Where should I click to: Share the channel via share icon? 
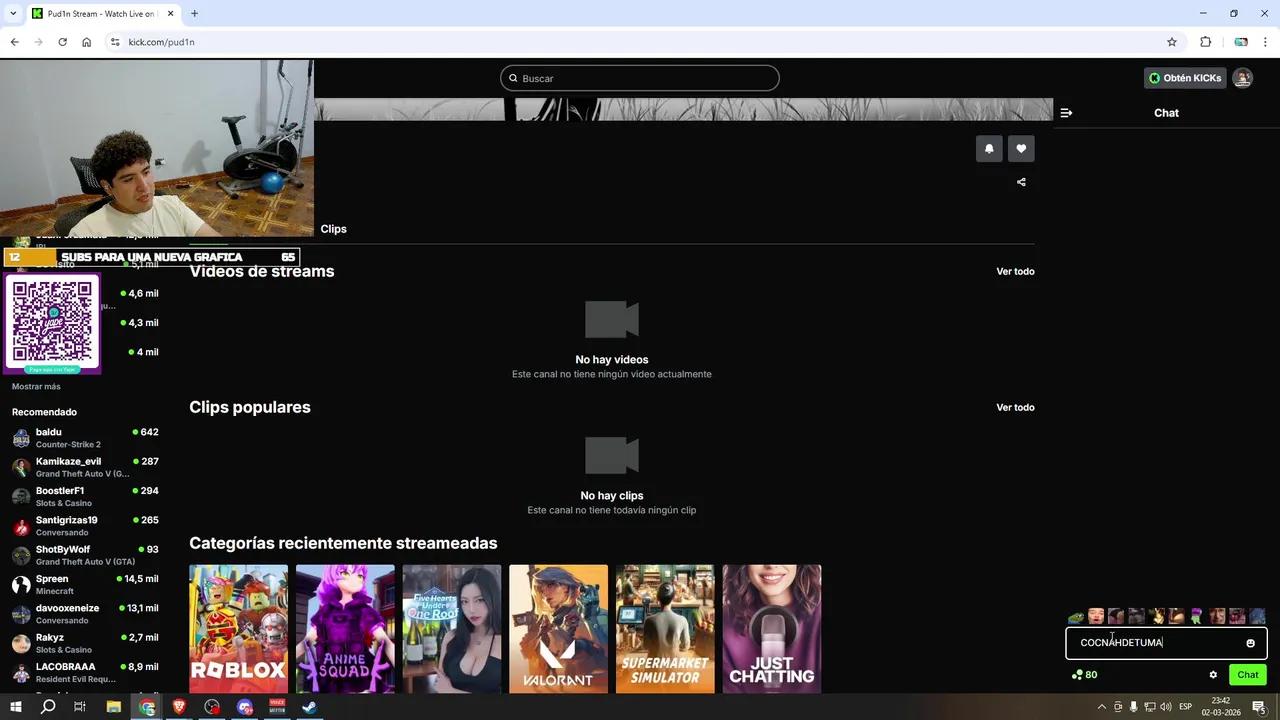pos(1021,182)
